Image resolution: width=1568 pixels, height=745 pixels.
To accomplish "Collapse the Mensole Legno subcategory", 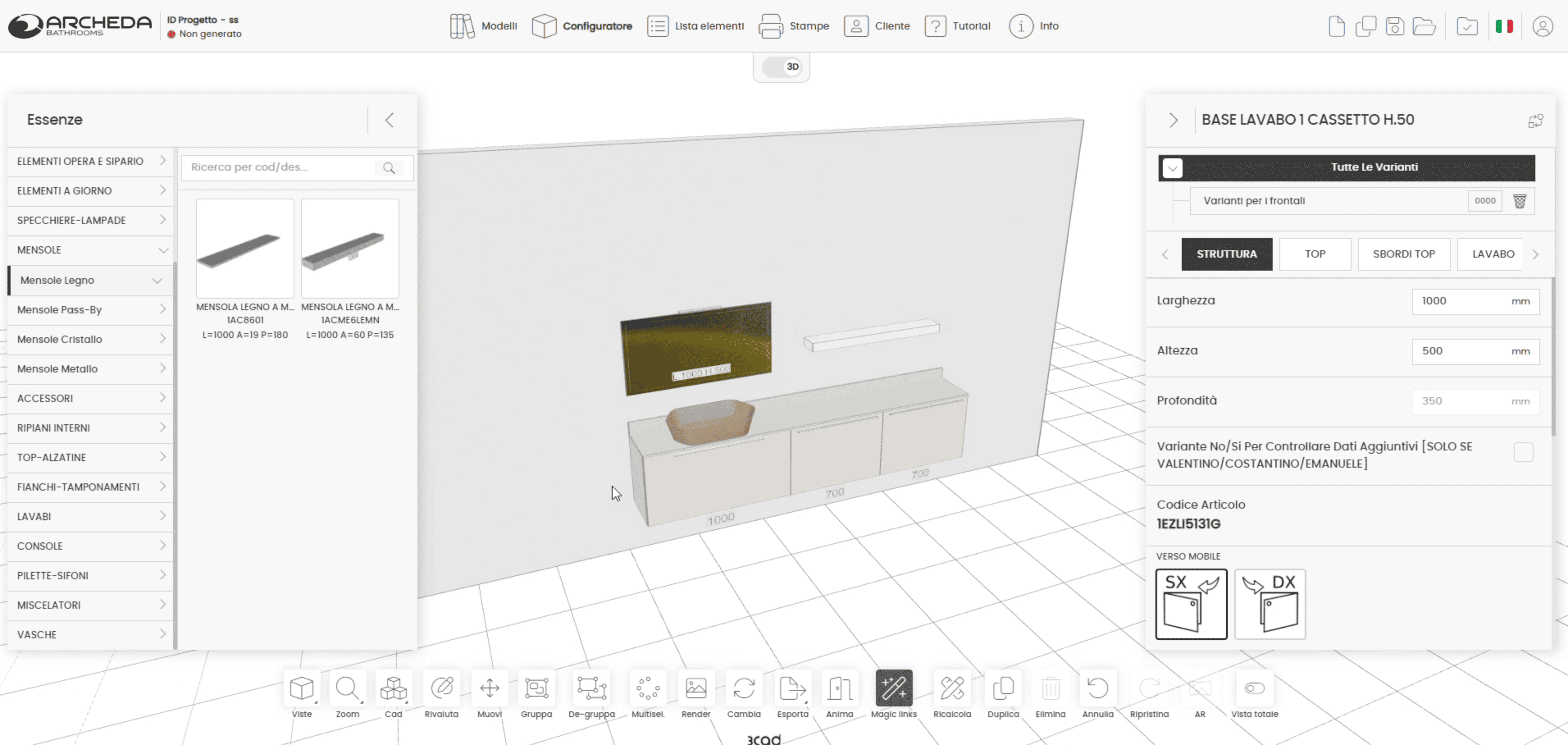I will pos(157,280).
